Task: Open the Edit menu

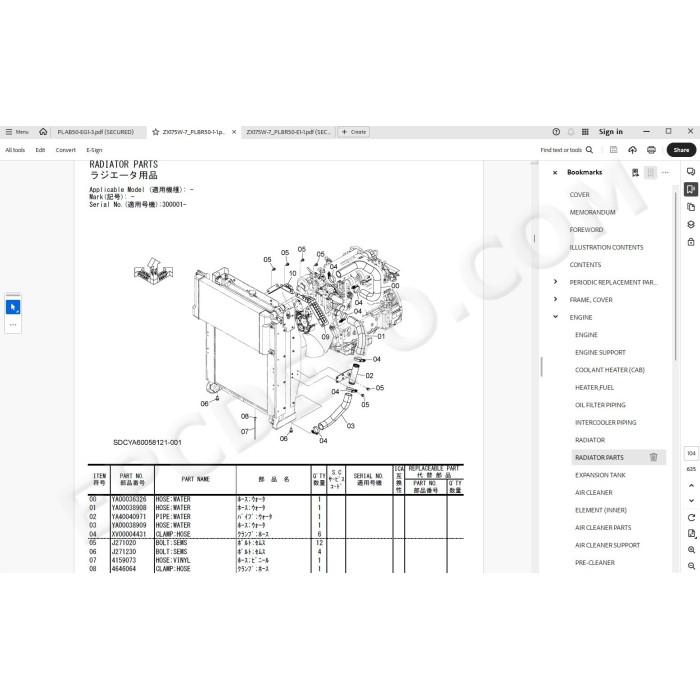Action: pos(40,150)
